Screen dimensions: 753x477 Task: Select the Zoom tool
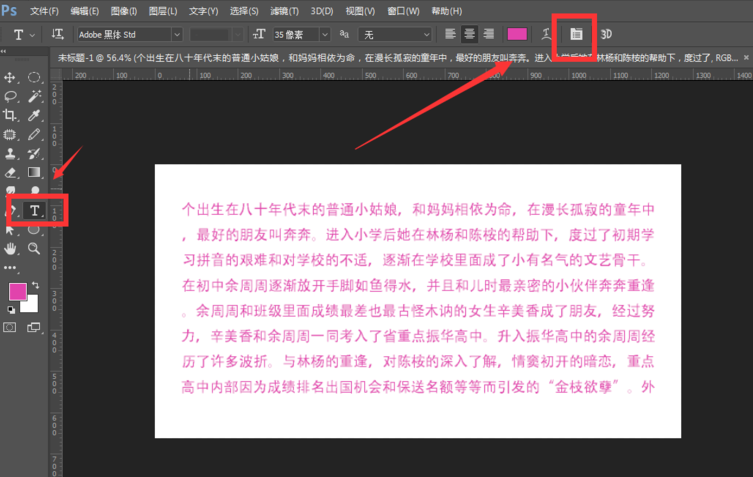34,248
